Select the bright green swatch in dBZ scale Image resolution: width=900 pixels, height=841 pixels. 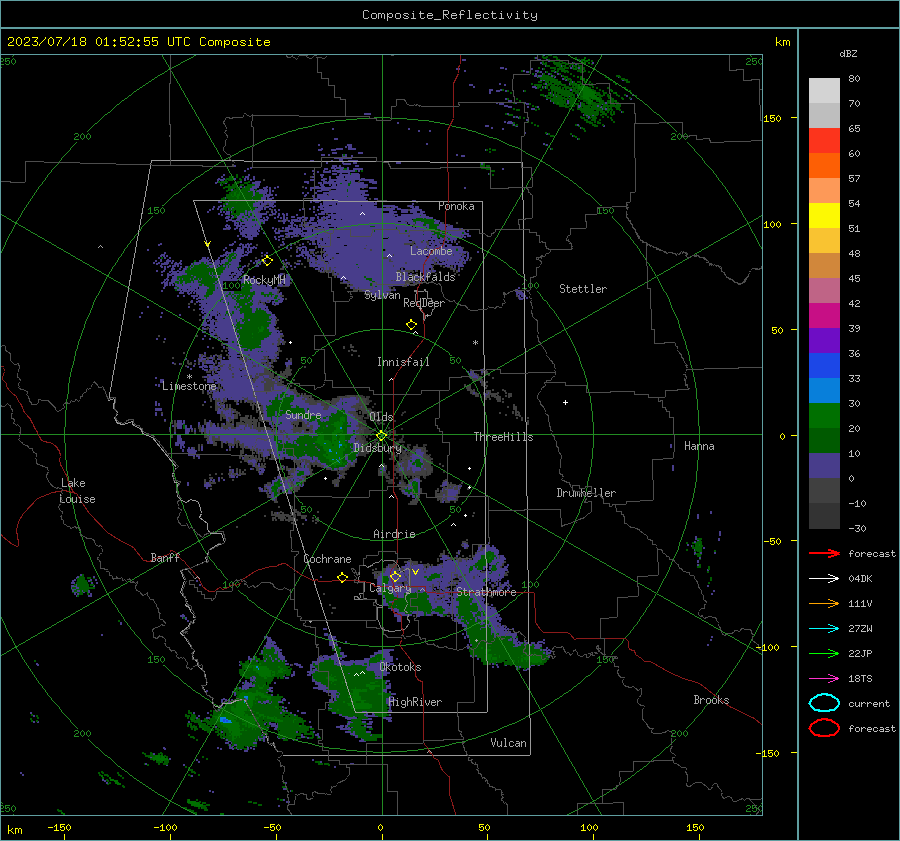point(824,415)
